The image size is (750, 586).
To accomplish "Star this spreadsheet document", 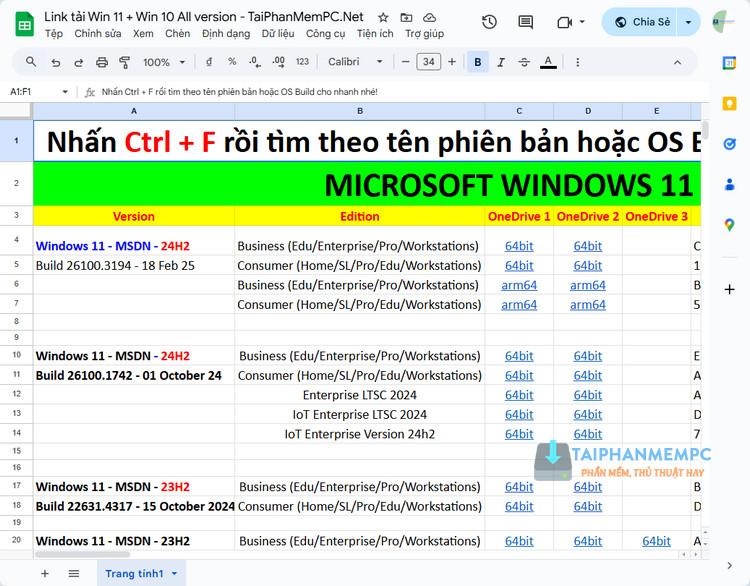I will click(x=383, y=18).
